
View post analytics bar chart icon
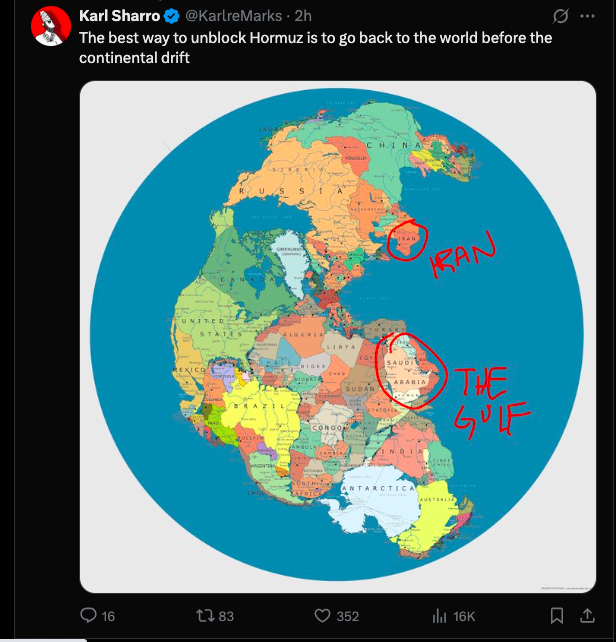pos(439,615)
